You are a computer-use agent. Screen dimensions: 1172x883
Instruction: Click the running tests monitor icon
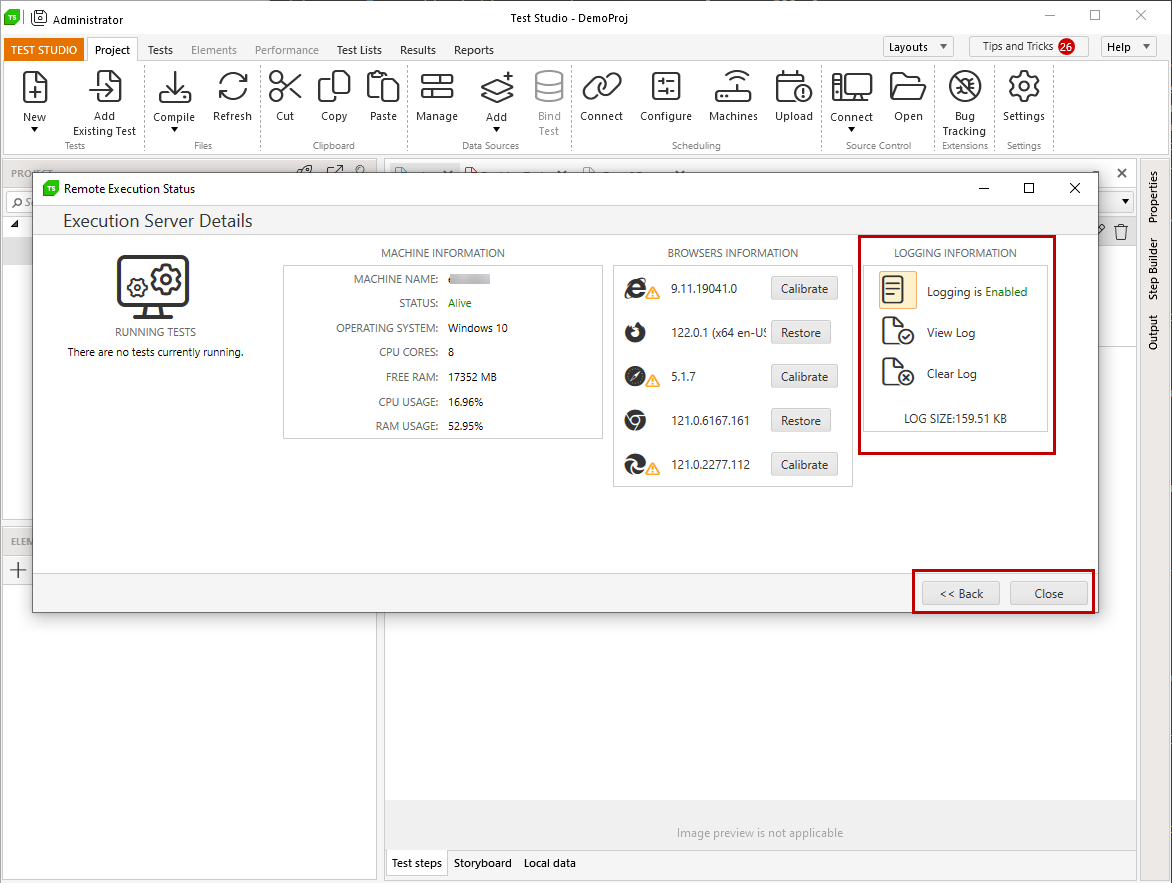[x=153, y=287]
